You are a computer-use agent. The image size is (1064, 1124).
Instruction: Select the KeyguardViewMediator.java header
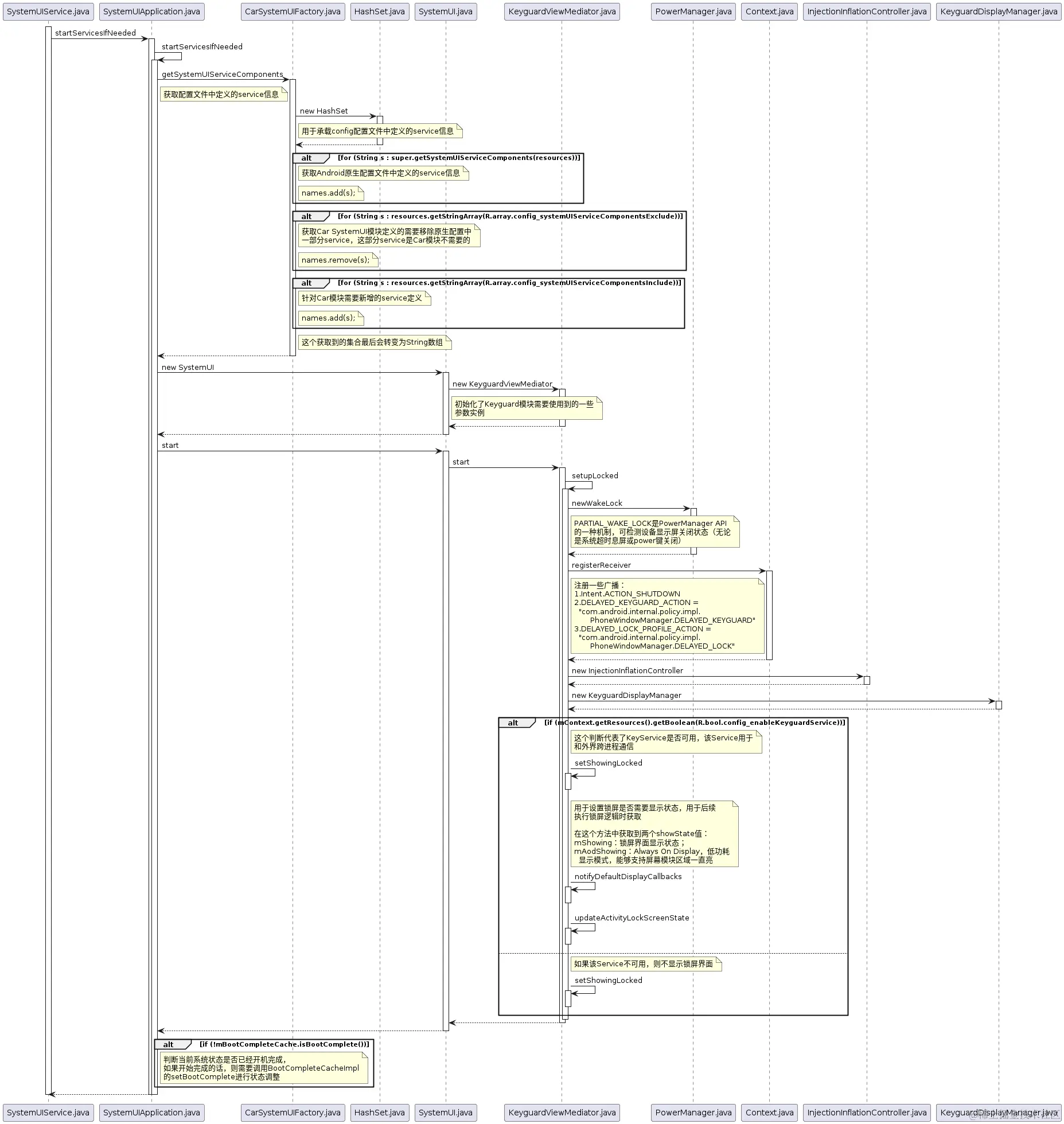562,11
